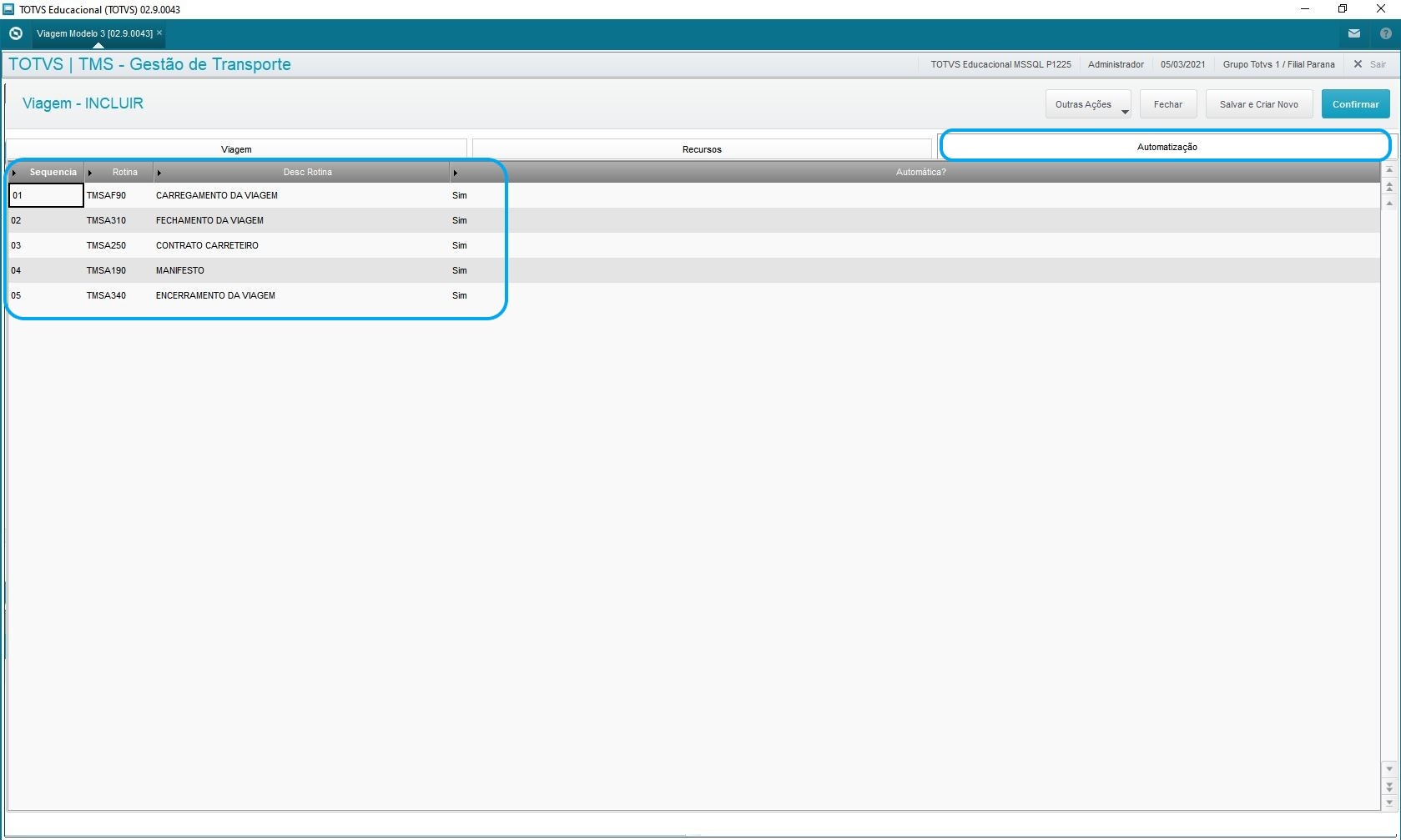Jump to first row using the top grid arrow

point(1389,170)
